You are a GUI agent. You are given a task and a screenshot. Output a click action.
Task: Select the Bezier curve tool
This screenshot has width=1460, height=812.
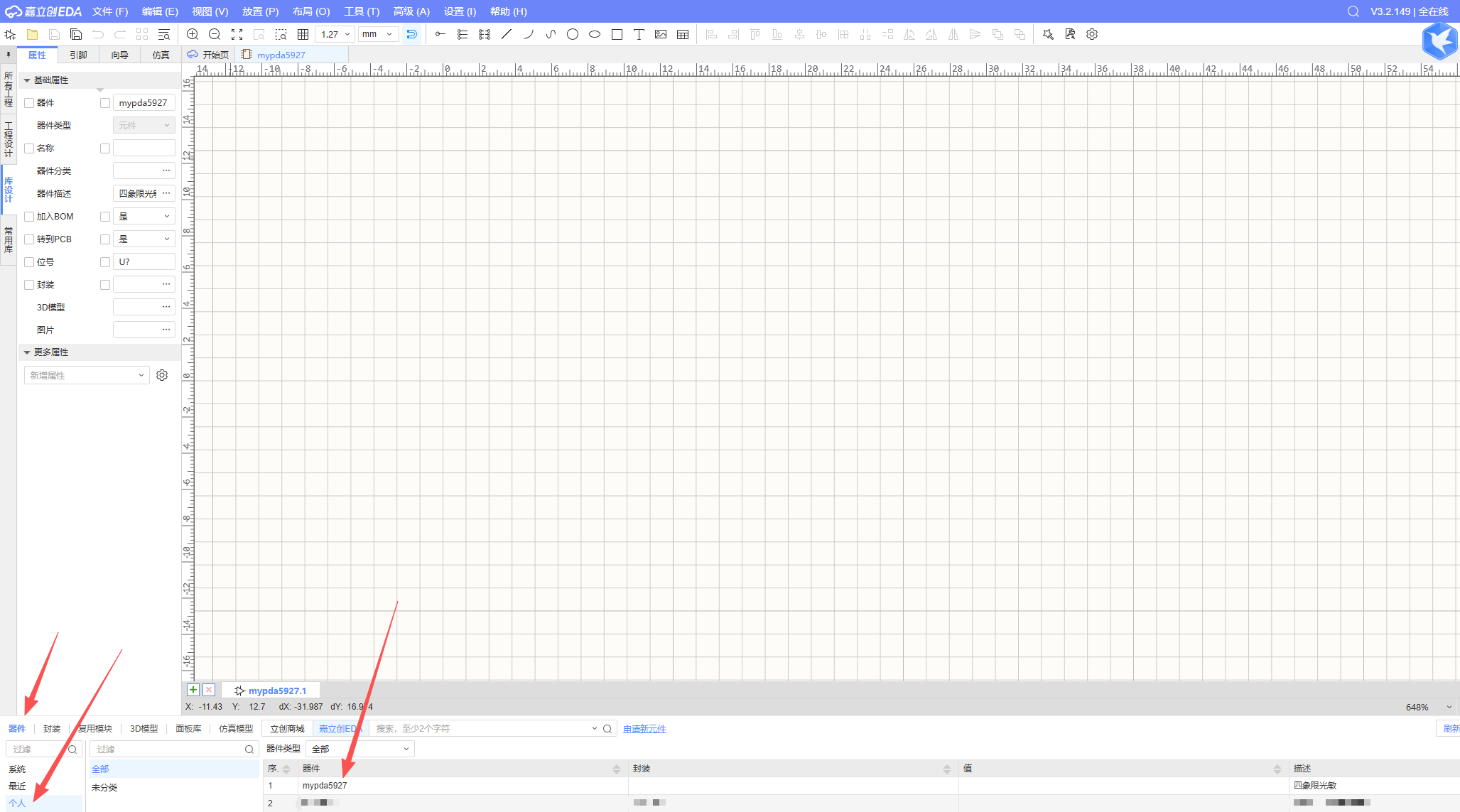(x=551, y=34)
